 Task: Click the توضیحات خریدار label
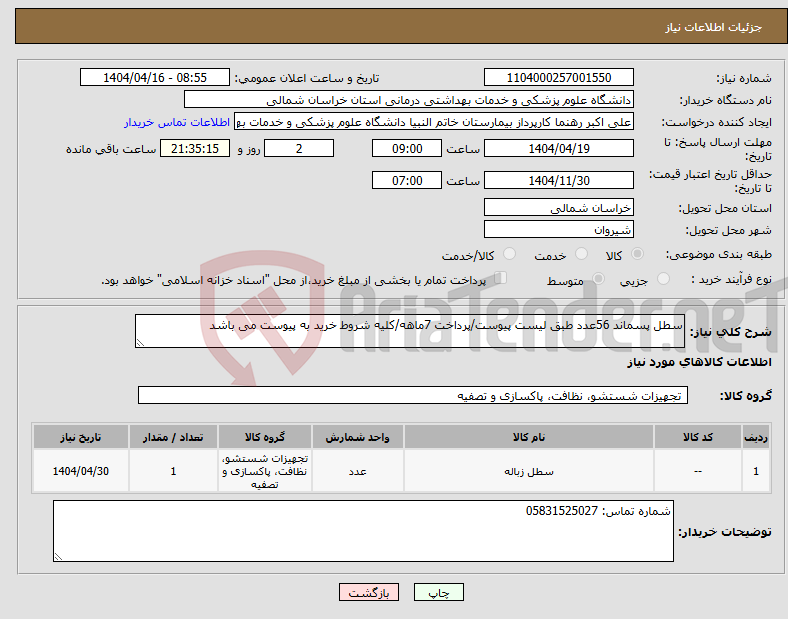tap(725, 532)
